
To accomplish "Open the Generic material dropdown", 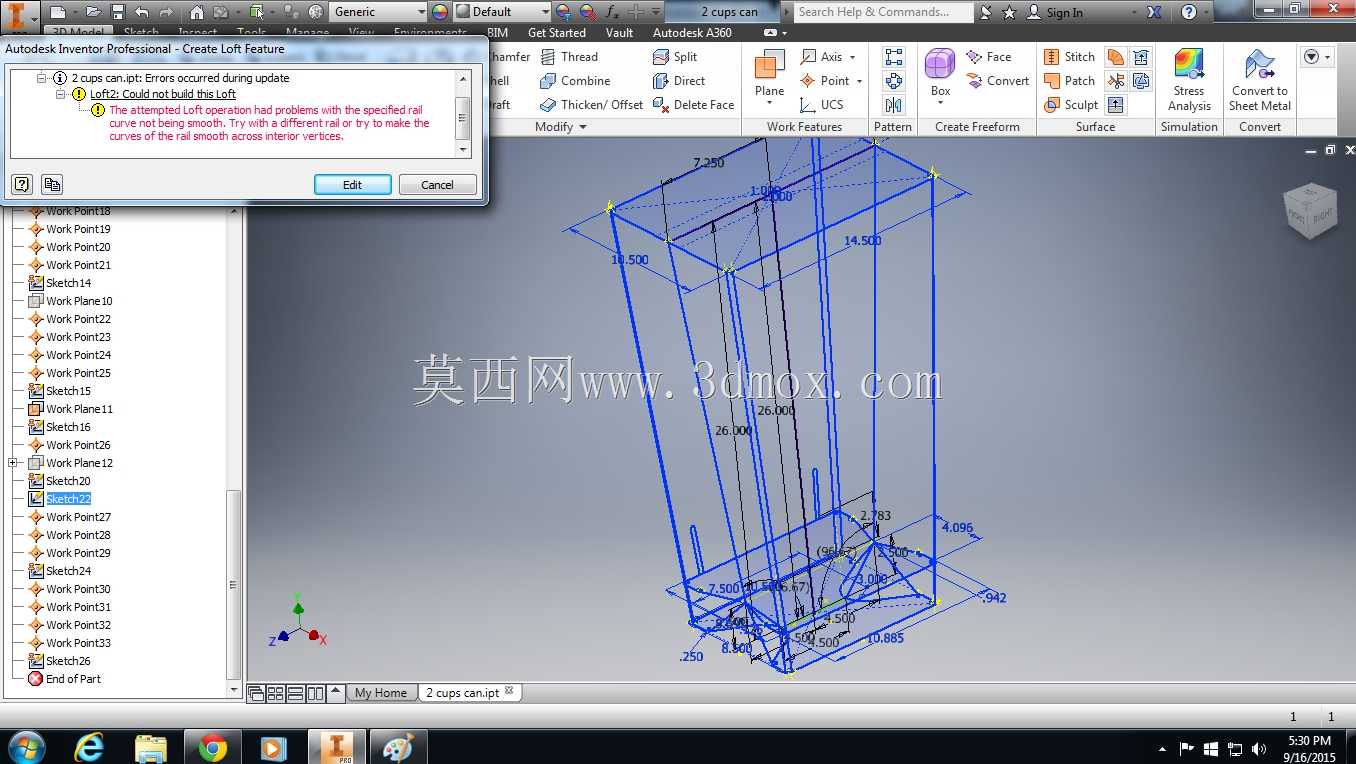I will pos(378,12).
